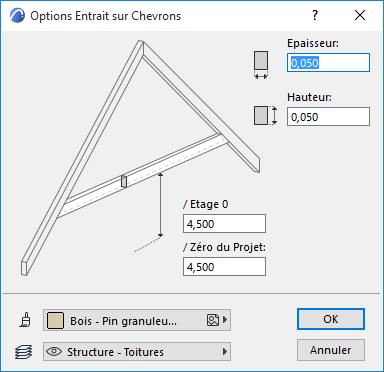Viewport: 384px width, 372px height.
Task: Click the OK button
Action: click(x=331, y=319)
